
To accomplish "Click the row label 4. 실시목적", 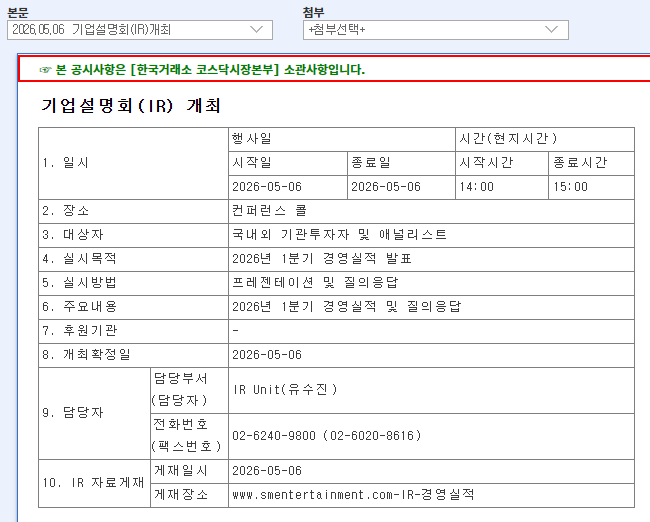I will click(x=79, y=259).
